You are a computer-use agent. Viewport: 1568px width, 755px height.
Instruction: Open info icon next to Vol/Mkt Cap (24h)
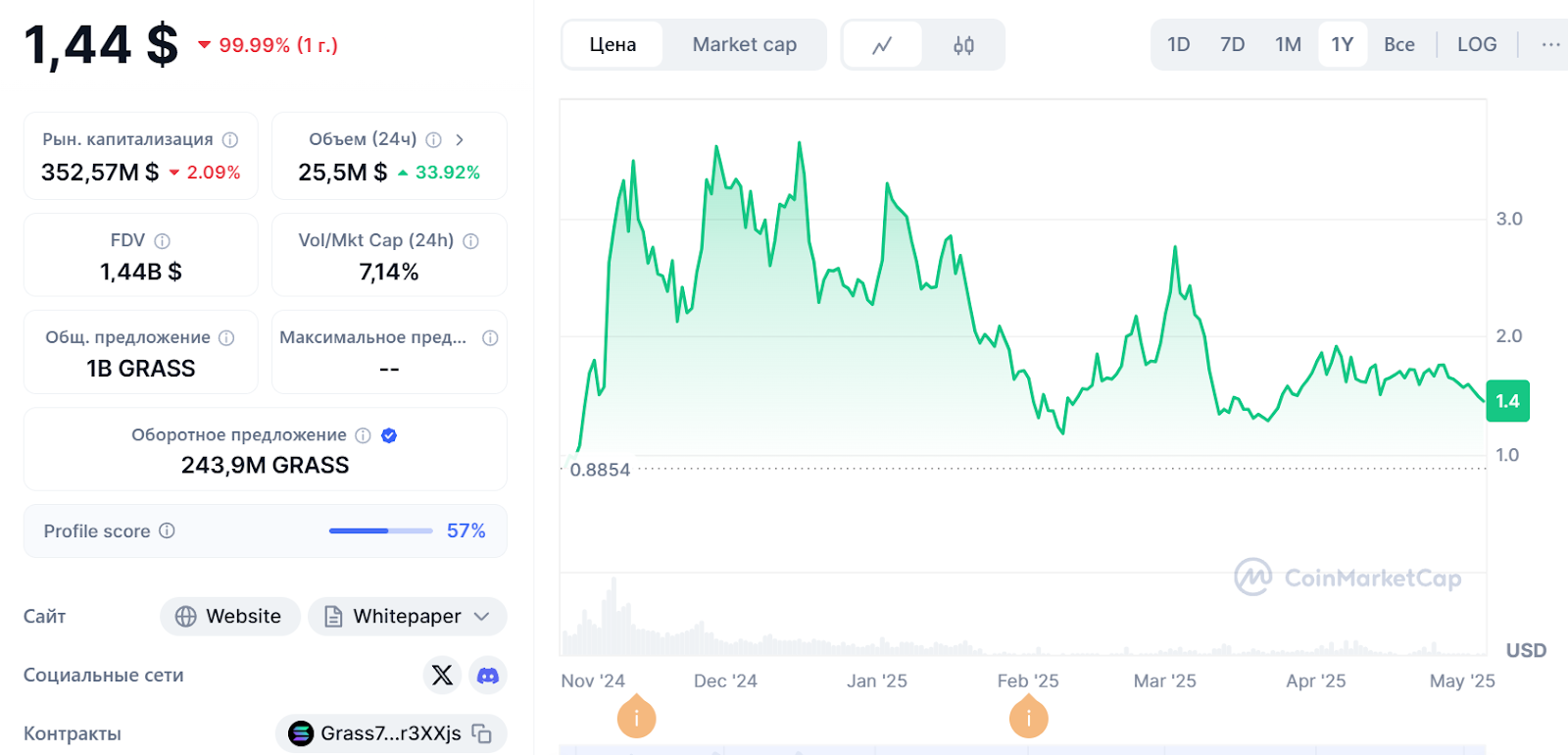coord(470,241)
